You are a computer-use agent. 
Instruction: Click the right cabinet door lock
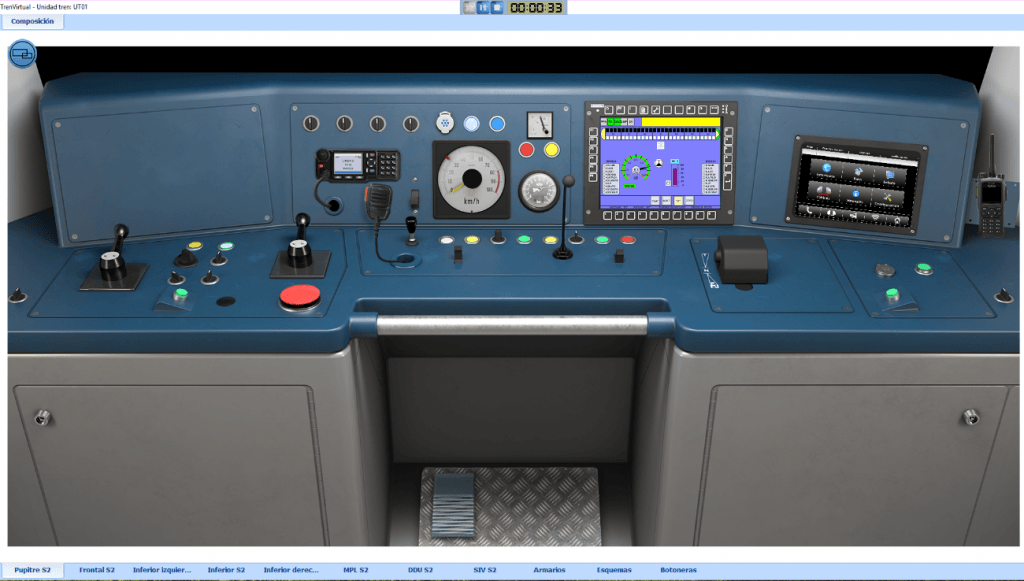pyautogui.click(x=971, y=416)
